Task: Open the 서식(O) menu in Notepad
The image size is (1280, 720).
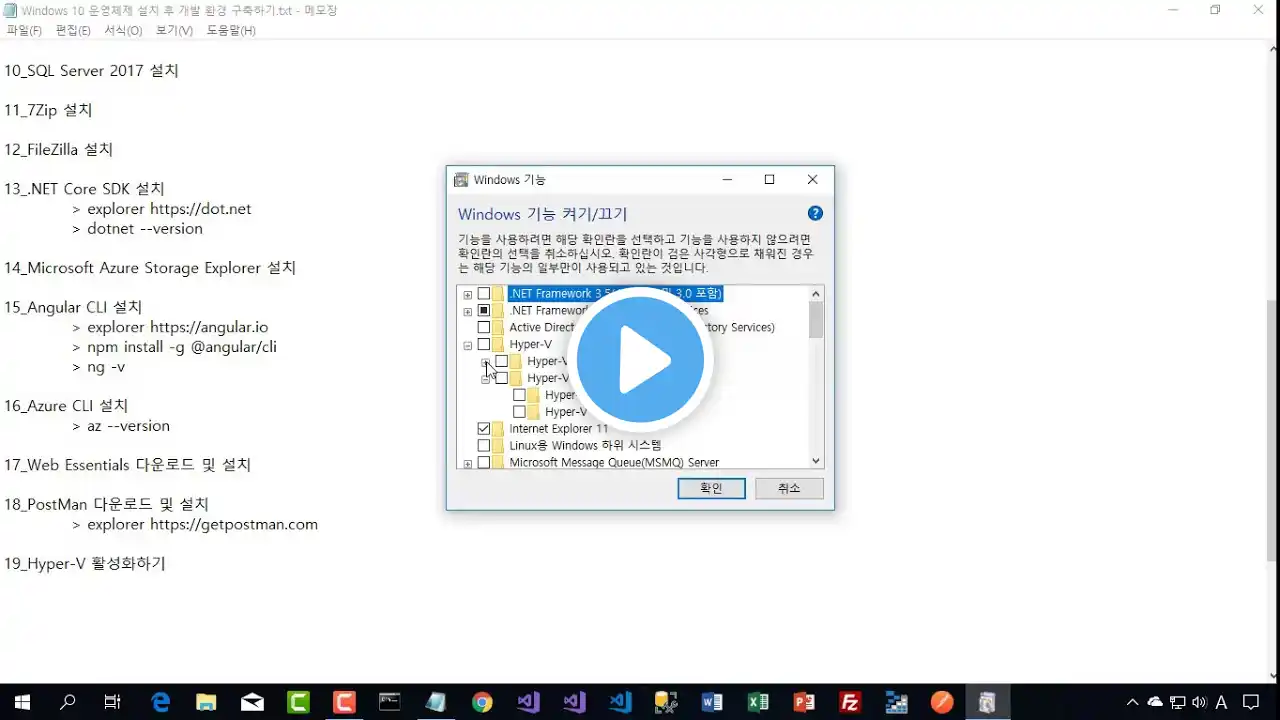Action: [x=123, y=31]
